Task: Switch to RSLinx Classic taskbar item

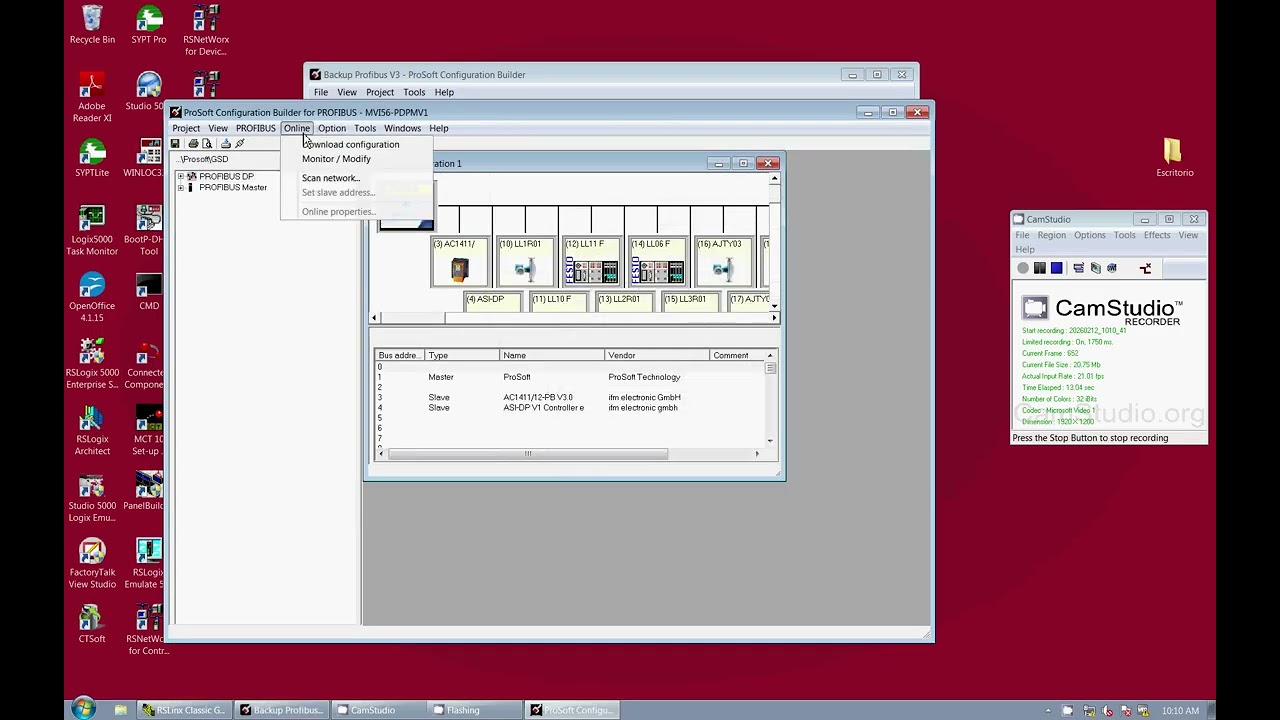Action: click(x=184, y=710)
